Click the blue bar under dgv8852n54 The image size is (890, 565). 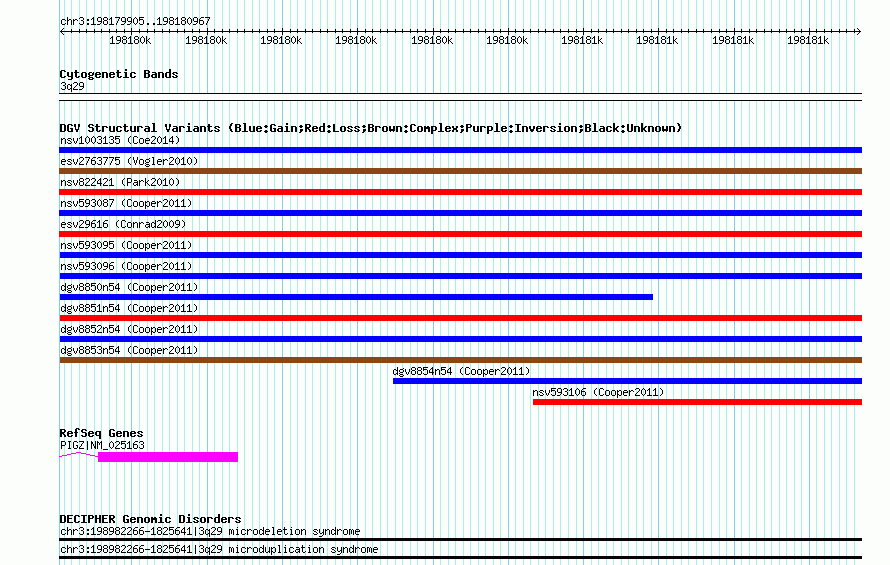point(460,339)
